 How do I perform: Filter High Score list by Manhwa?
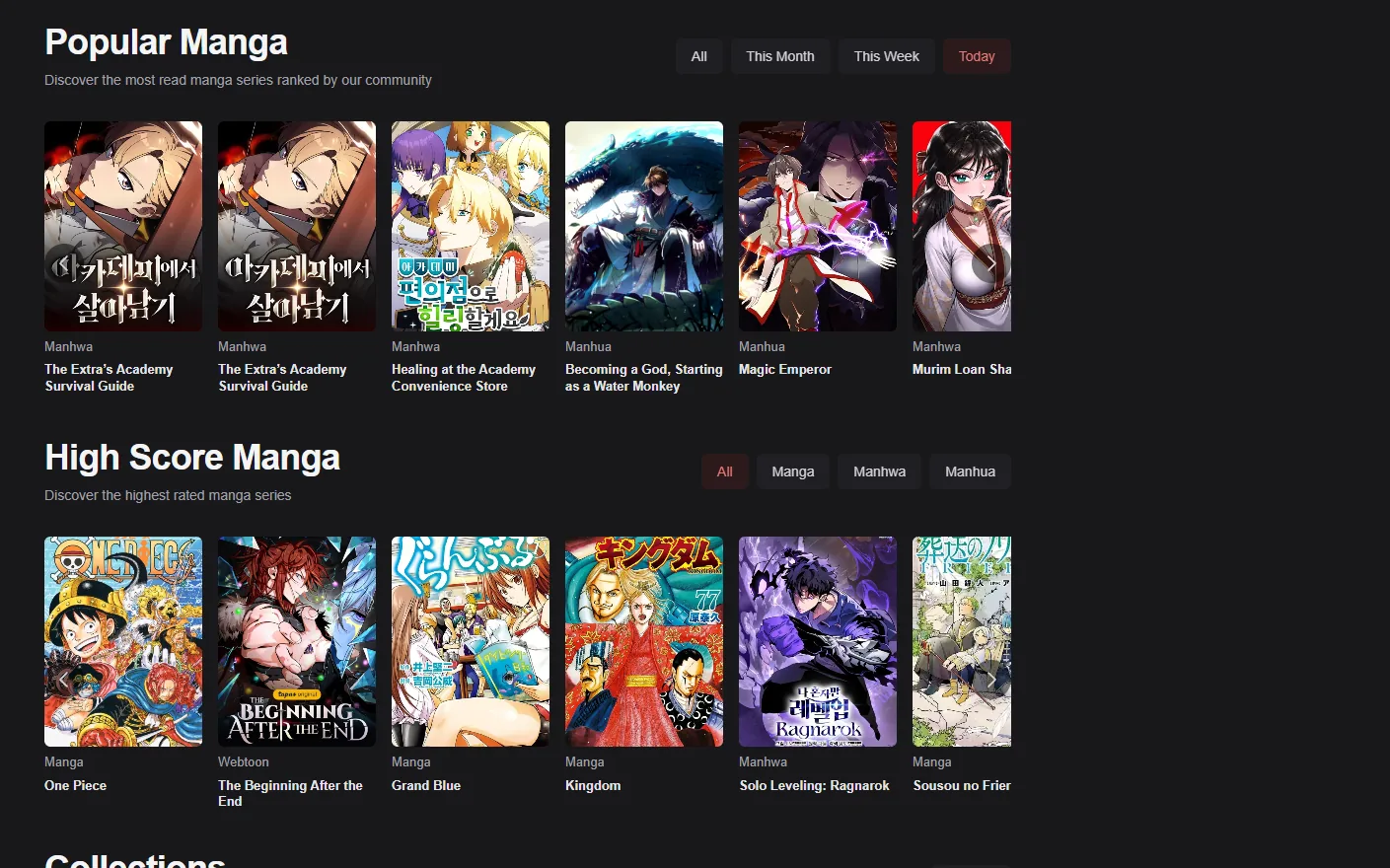pyautogui.click(x=879, y=471)
